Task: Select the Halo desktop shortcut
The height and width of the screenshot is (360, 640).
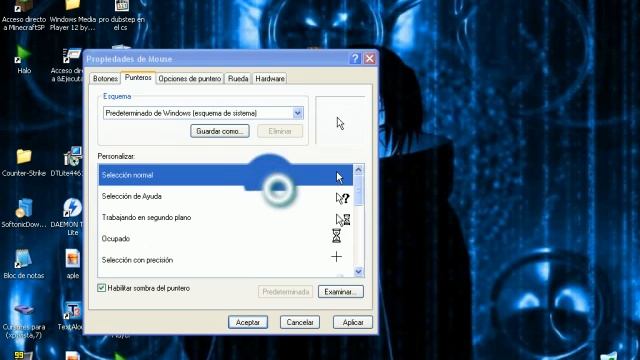Action: [24, 60]
